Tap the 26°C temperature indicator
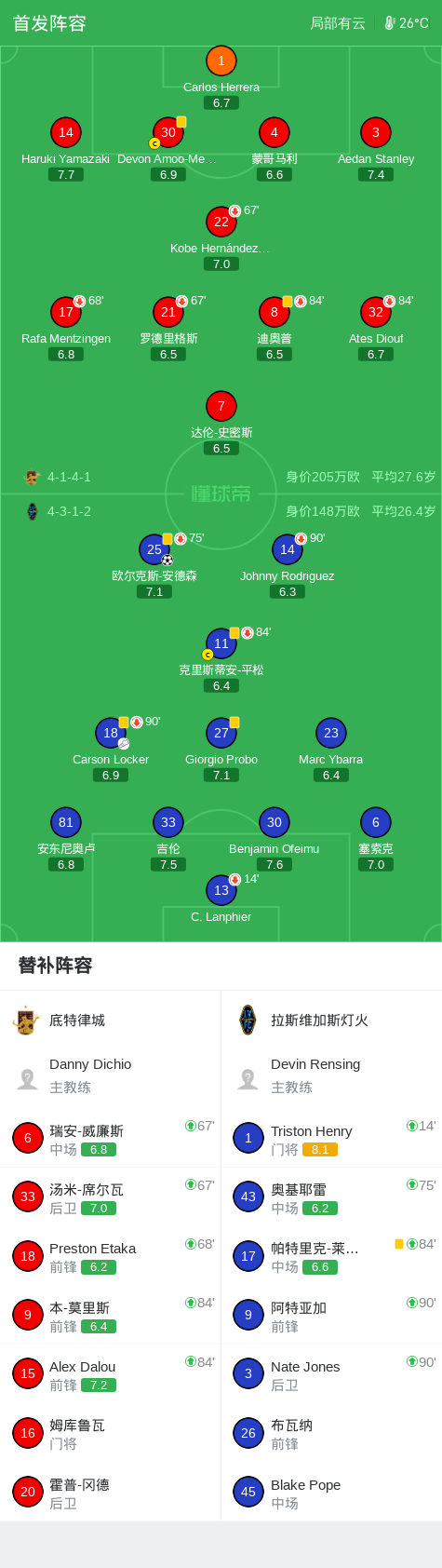The width and height of the screenshot is (442, 1568). [x=407, y=23]
